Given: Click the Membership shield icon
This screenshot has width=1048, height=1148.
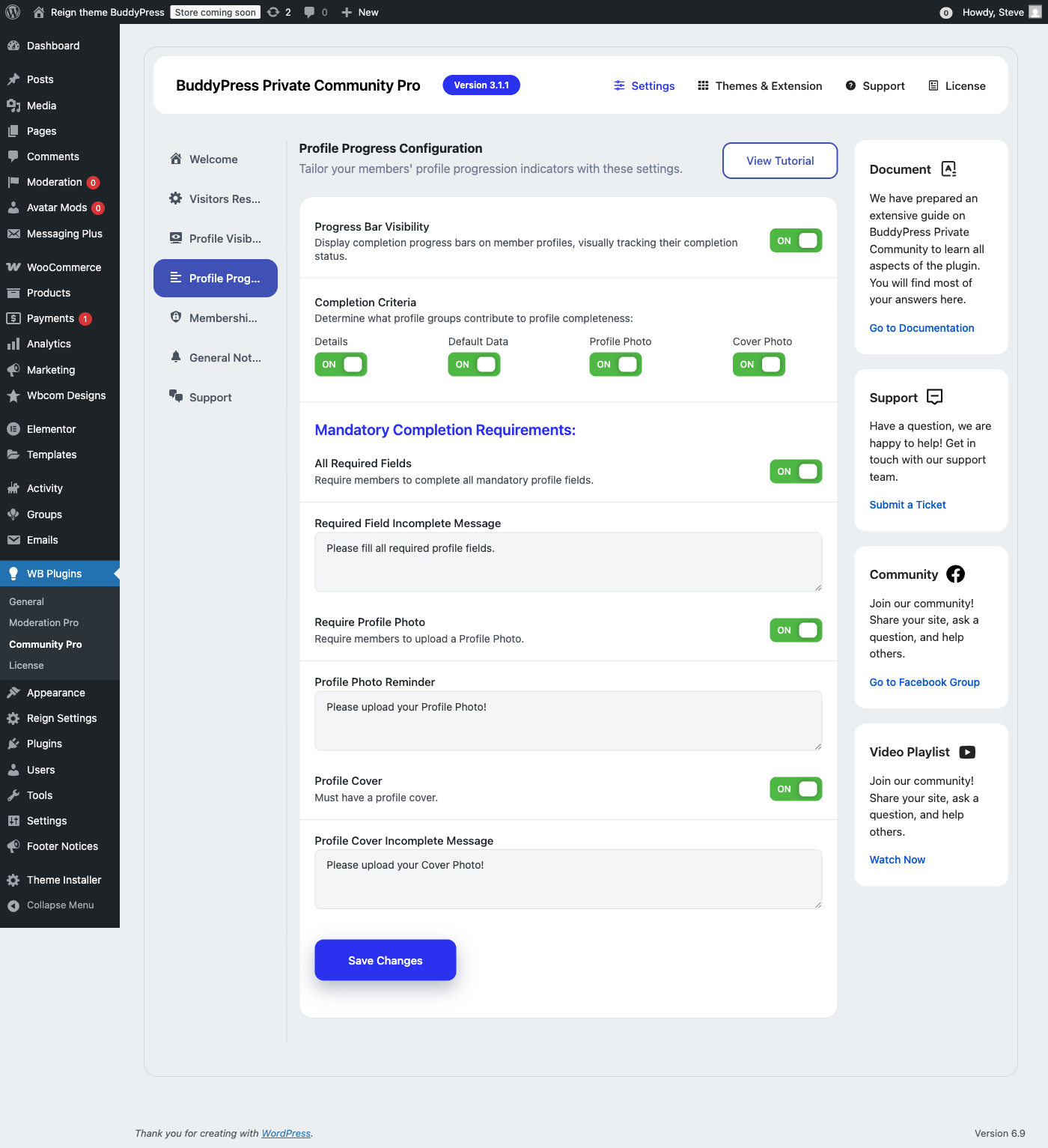Looking at the screenshot, I should click(175, 317).
